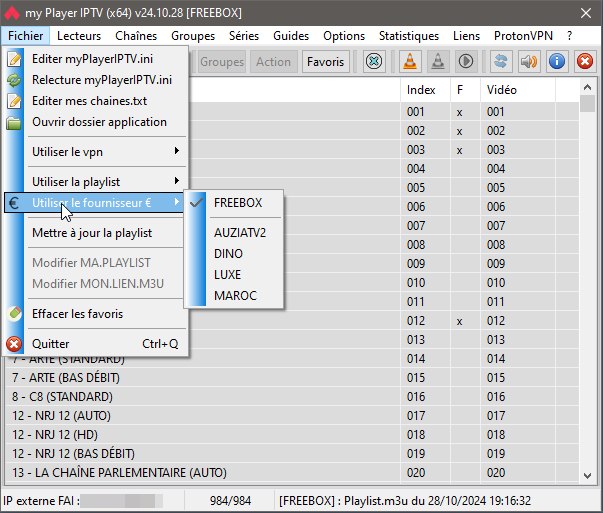Click the Playlist.m3u status bar text

405,501
